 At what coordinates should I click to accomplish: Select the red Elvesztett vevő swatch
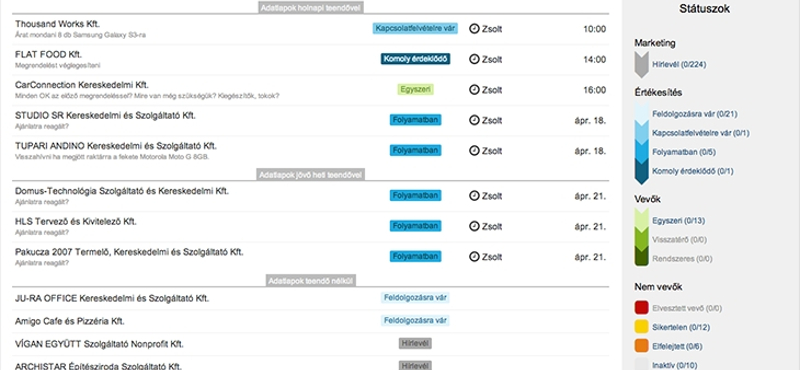coord(641,308)
